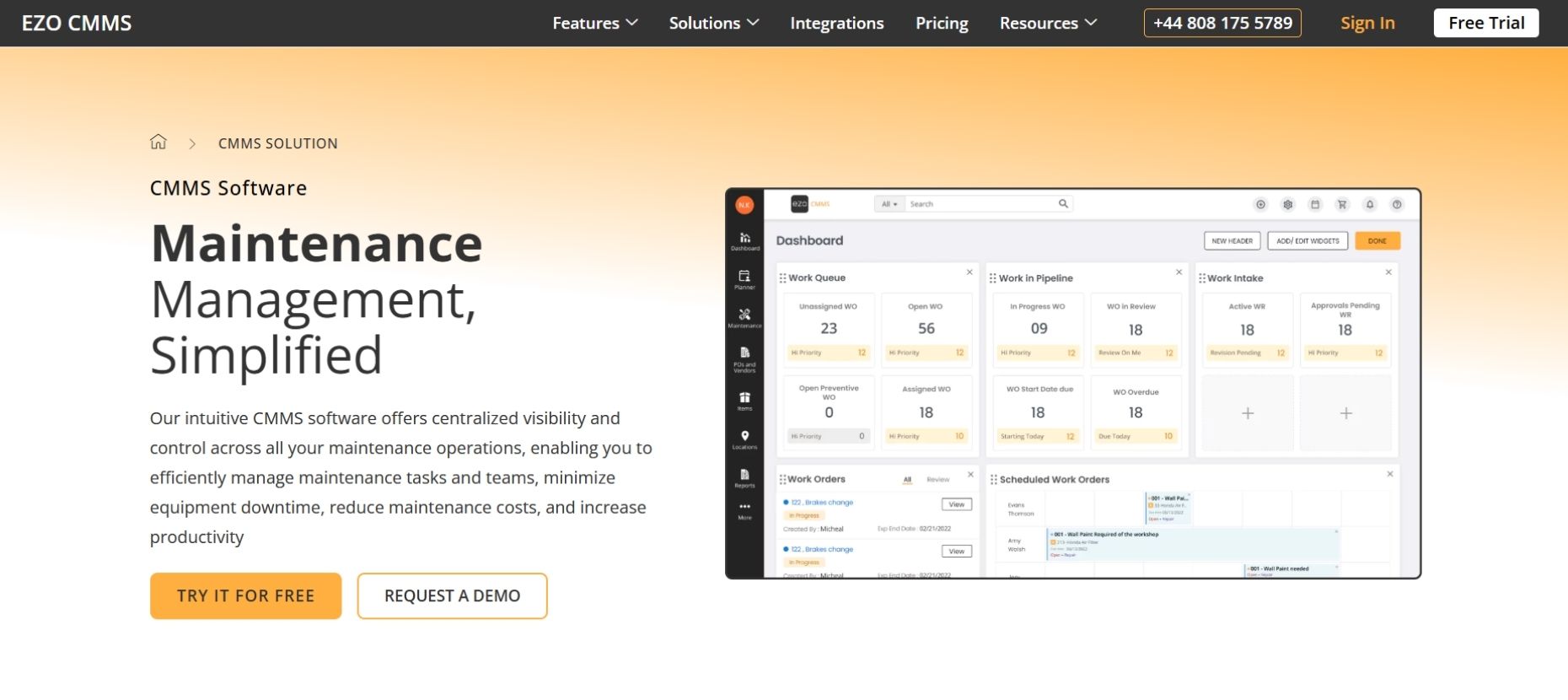Expand the Features menu
This screenshot has width=1568, height=700.
pyautogui.click(x=595, y=23)
